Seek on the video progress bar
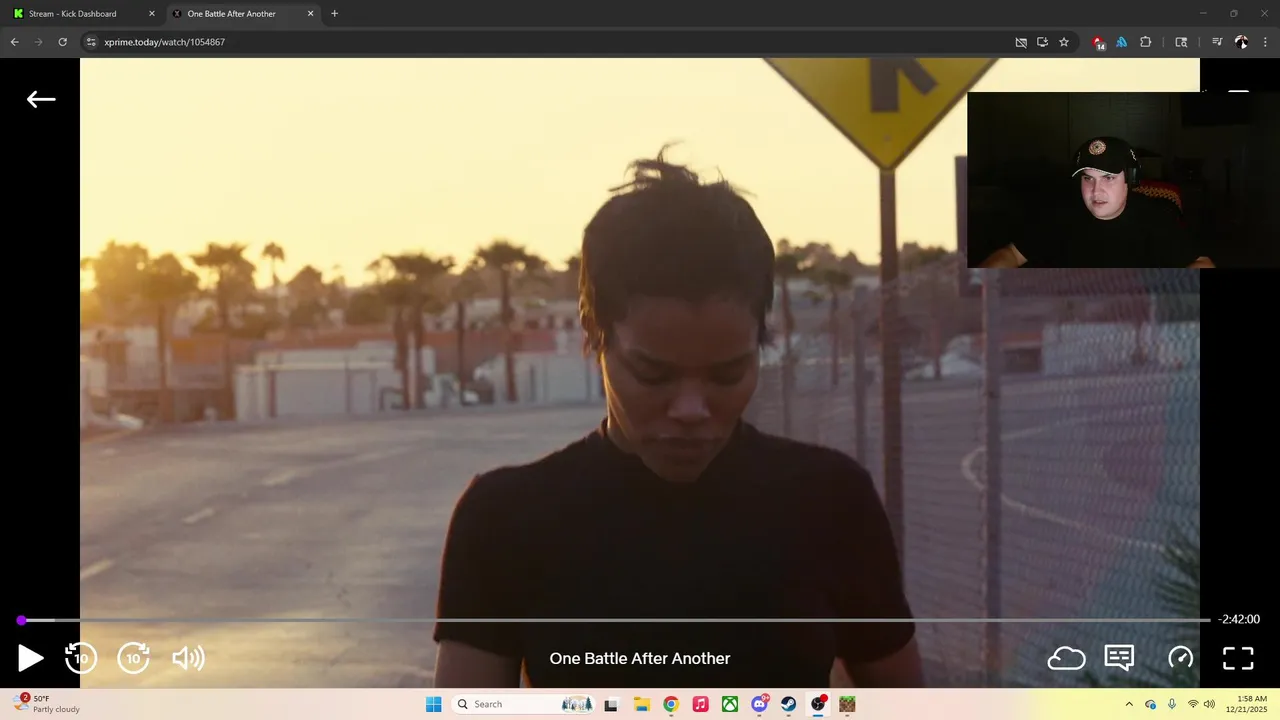The height and width of the screenshot is (720, 1280). [x=615, y=620]
